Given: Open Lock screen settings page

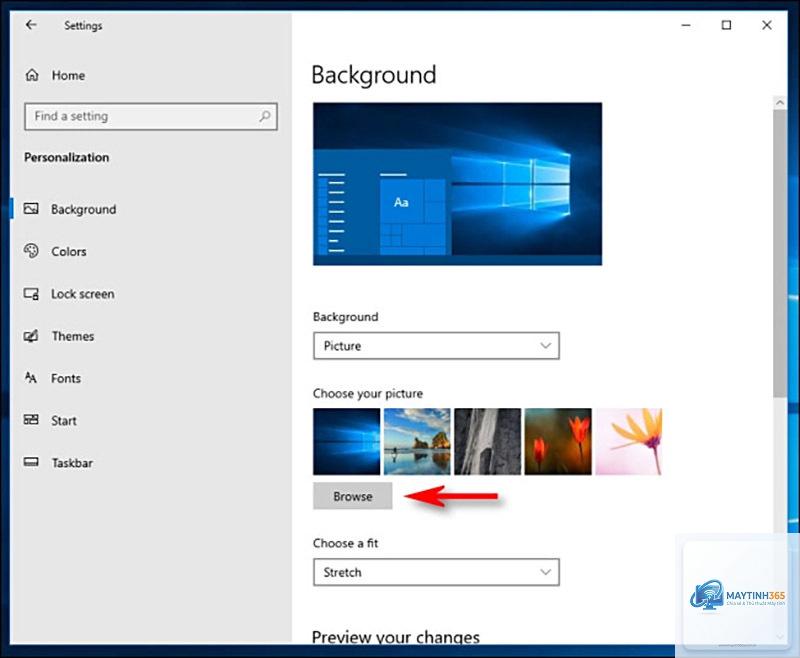Looking at the screenshot, I should (83, 294).
